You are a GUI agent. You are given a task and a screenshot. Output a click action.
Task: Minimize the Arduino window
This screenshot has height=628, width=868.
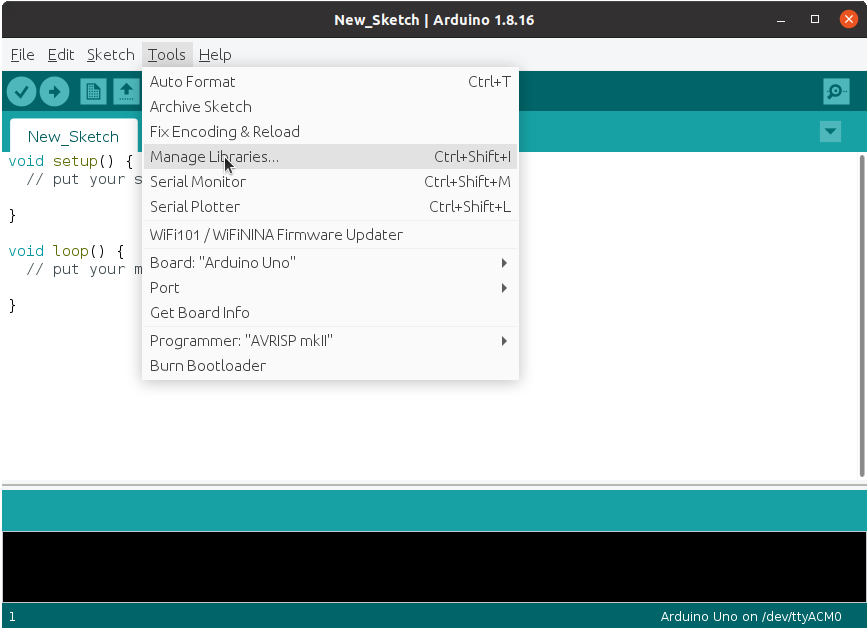[781, 20]
